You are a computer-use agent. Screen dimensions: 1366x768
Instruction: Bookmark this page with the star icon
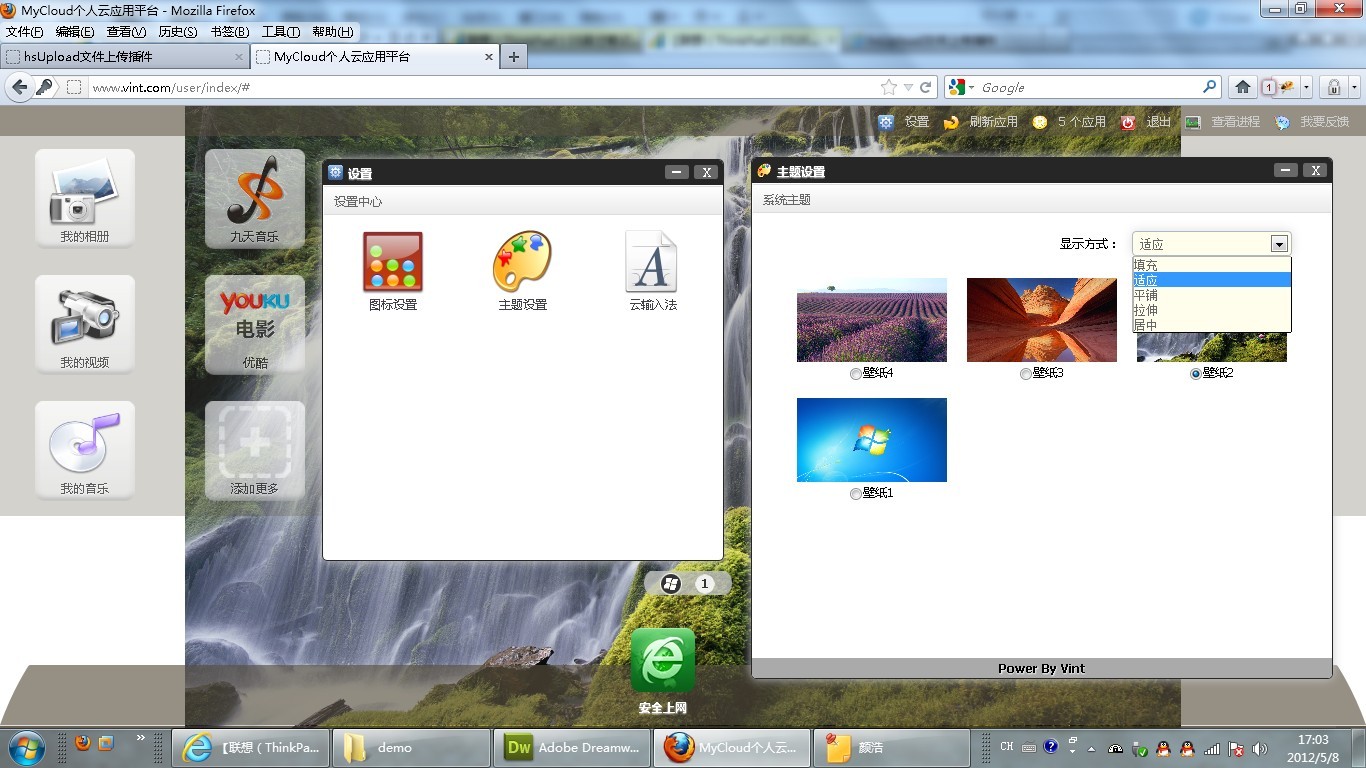888,87
